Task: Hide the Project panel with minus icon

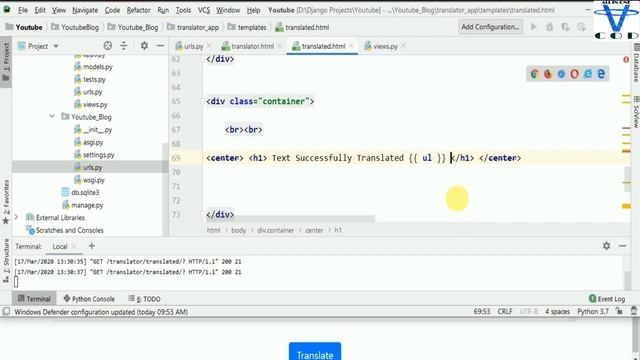Action: click(x=160, y=46)
